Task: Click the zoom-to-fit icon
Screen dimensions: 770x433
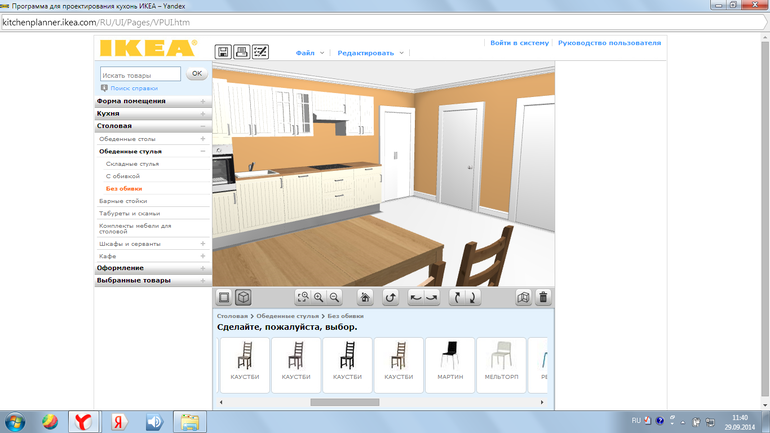Action: click(x=303, y=297)
